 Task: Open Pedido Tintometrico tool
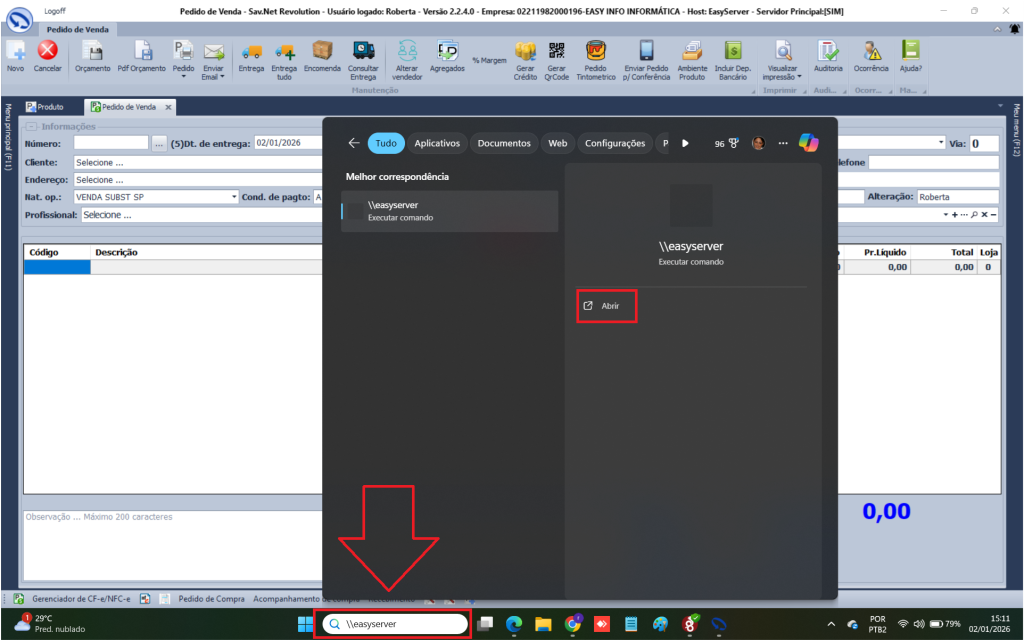pos(595,54)
